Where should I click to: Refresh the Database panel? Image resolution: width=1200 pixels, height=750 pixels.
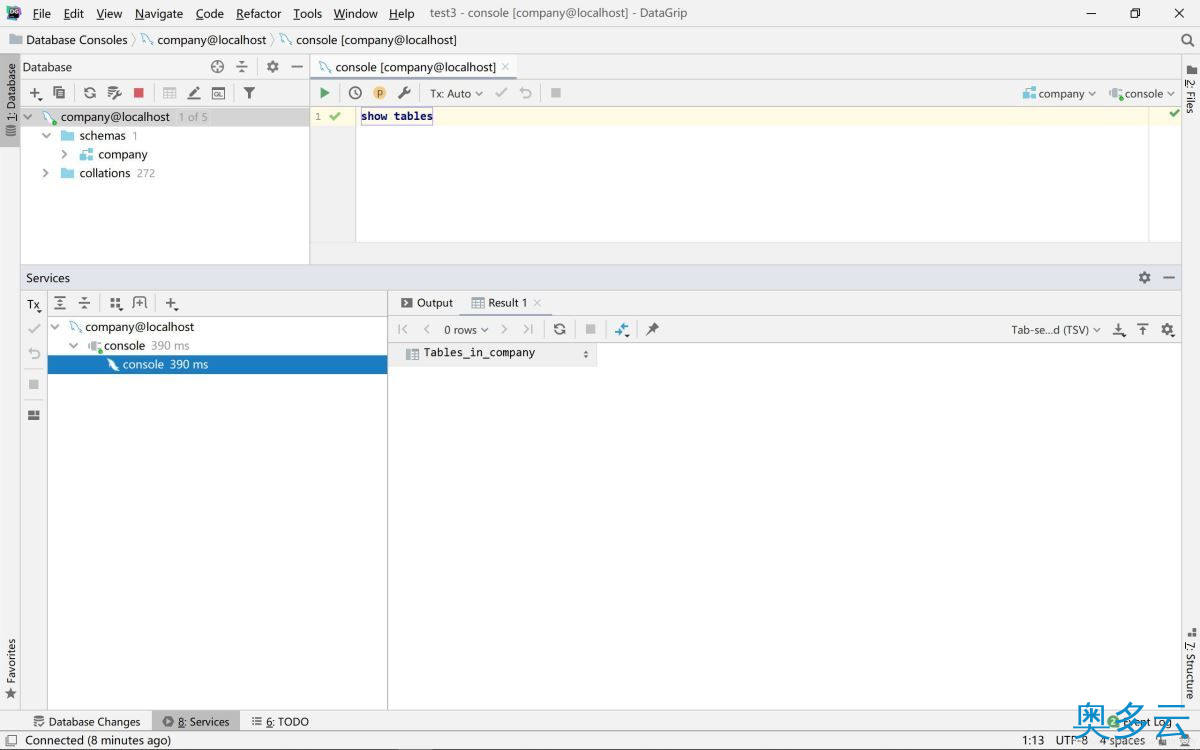tap(90, 93)
